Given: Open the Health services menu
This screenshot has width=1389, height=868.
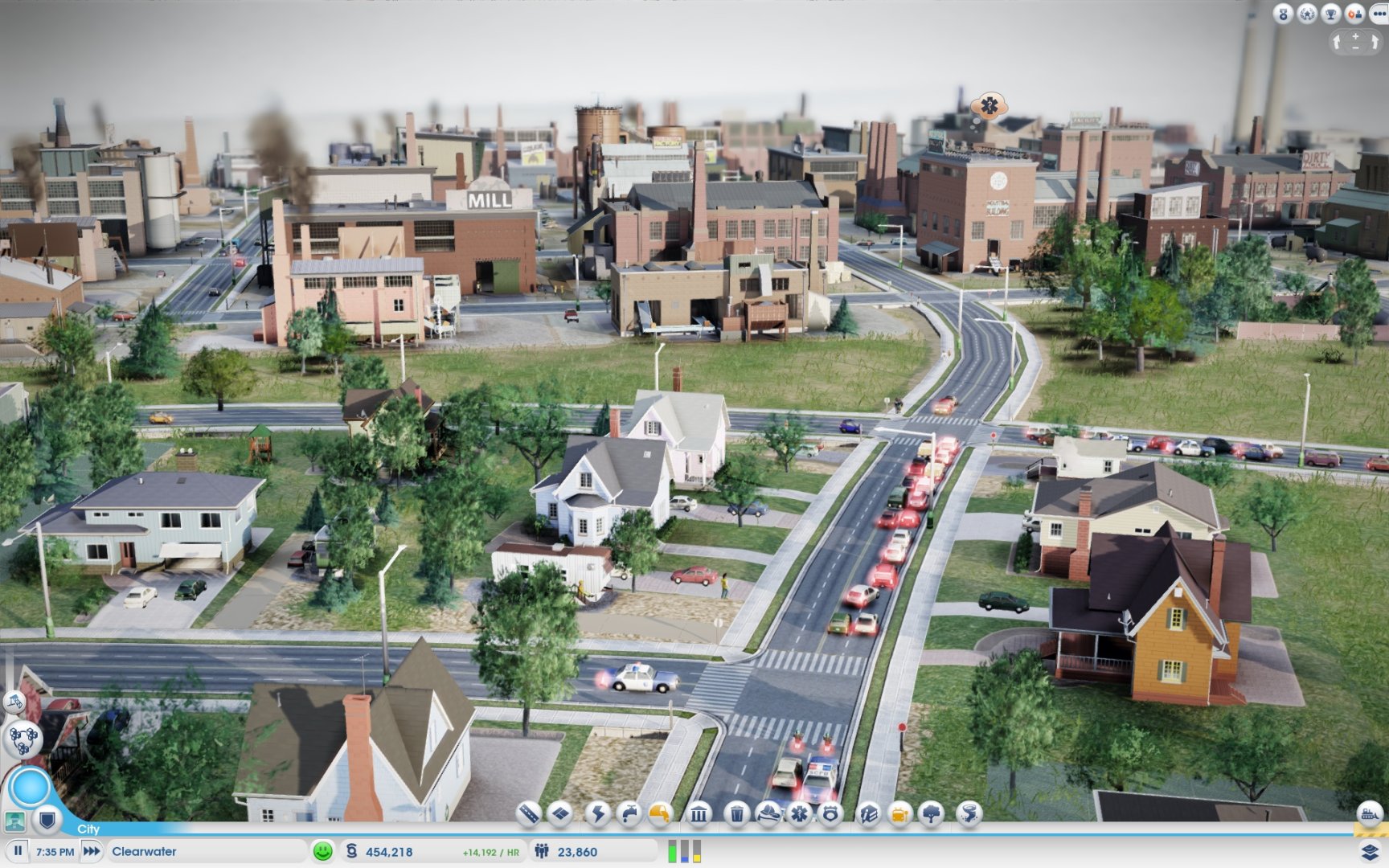Looking at the screenshot, I should pos(799,814).
